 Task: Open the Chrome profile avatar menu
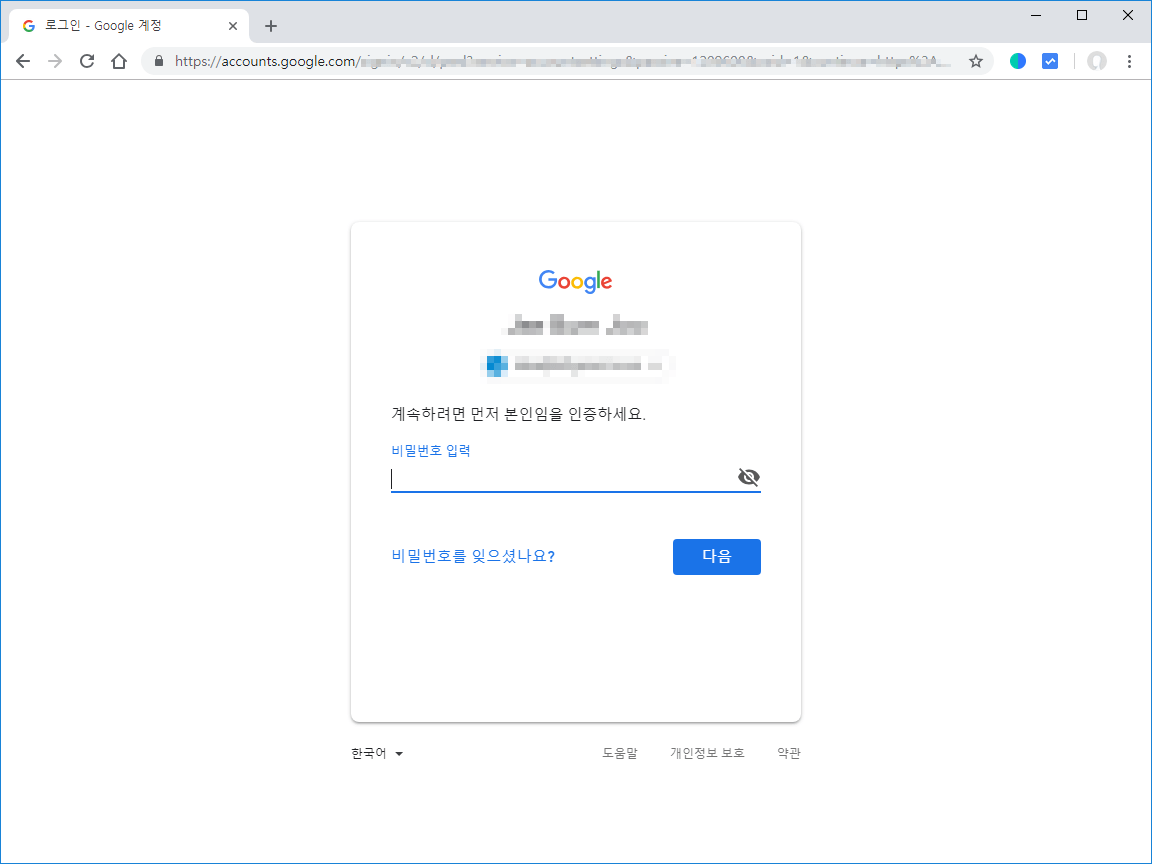click(1097, 61)
